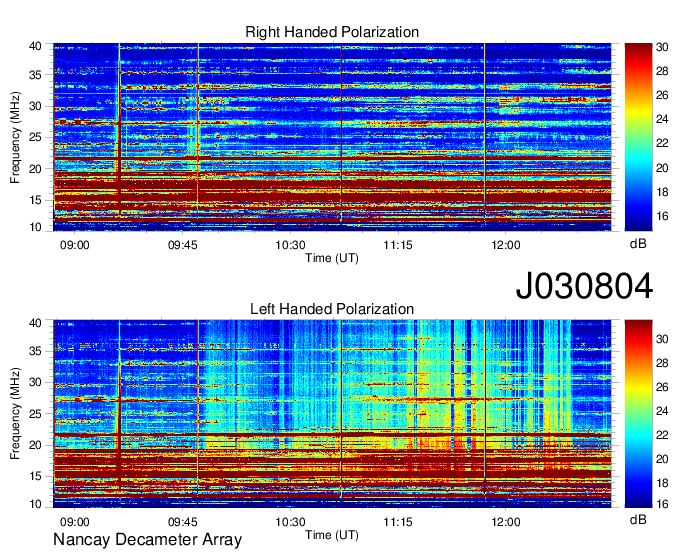Select 25 MHz frequency tick of Left Handed plot
Screen dimensions: 680x552
[x=35, y=414]
